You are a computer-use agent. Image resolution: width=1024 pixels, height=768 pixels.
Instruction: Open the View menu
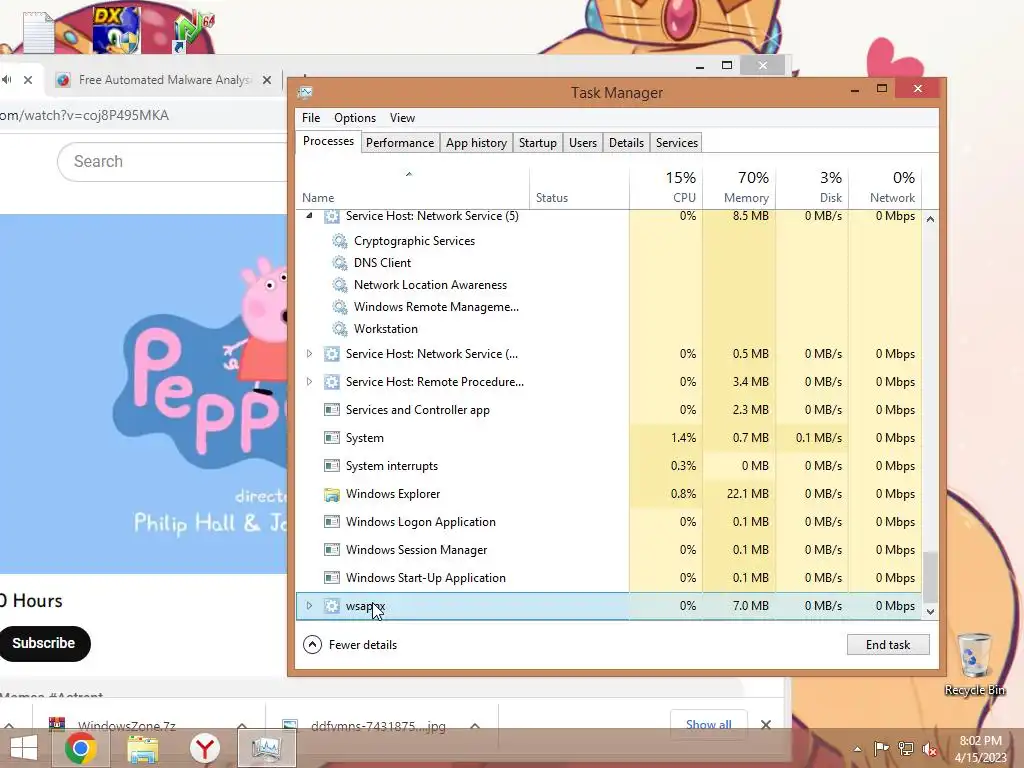click(x=402, y=118)
